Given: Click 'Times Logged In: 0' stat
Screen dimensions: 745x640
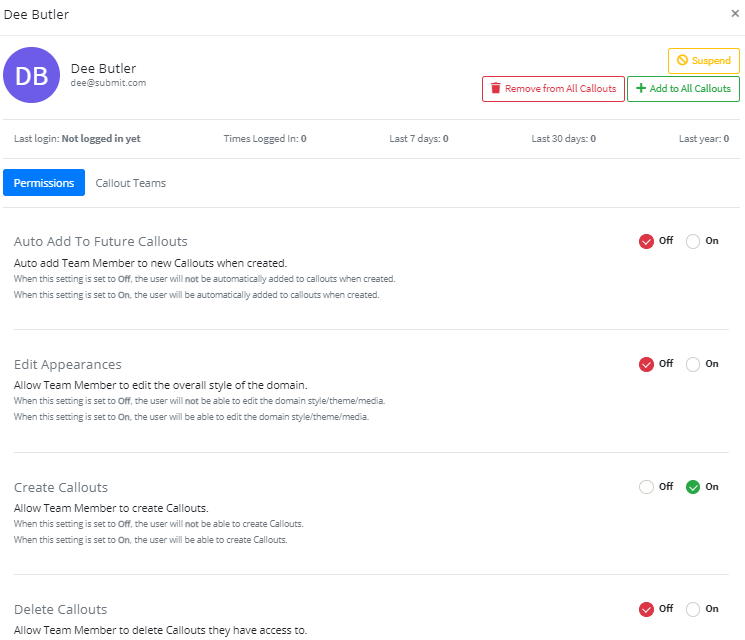Looking at the screenshot, I should pos(265,139).
